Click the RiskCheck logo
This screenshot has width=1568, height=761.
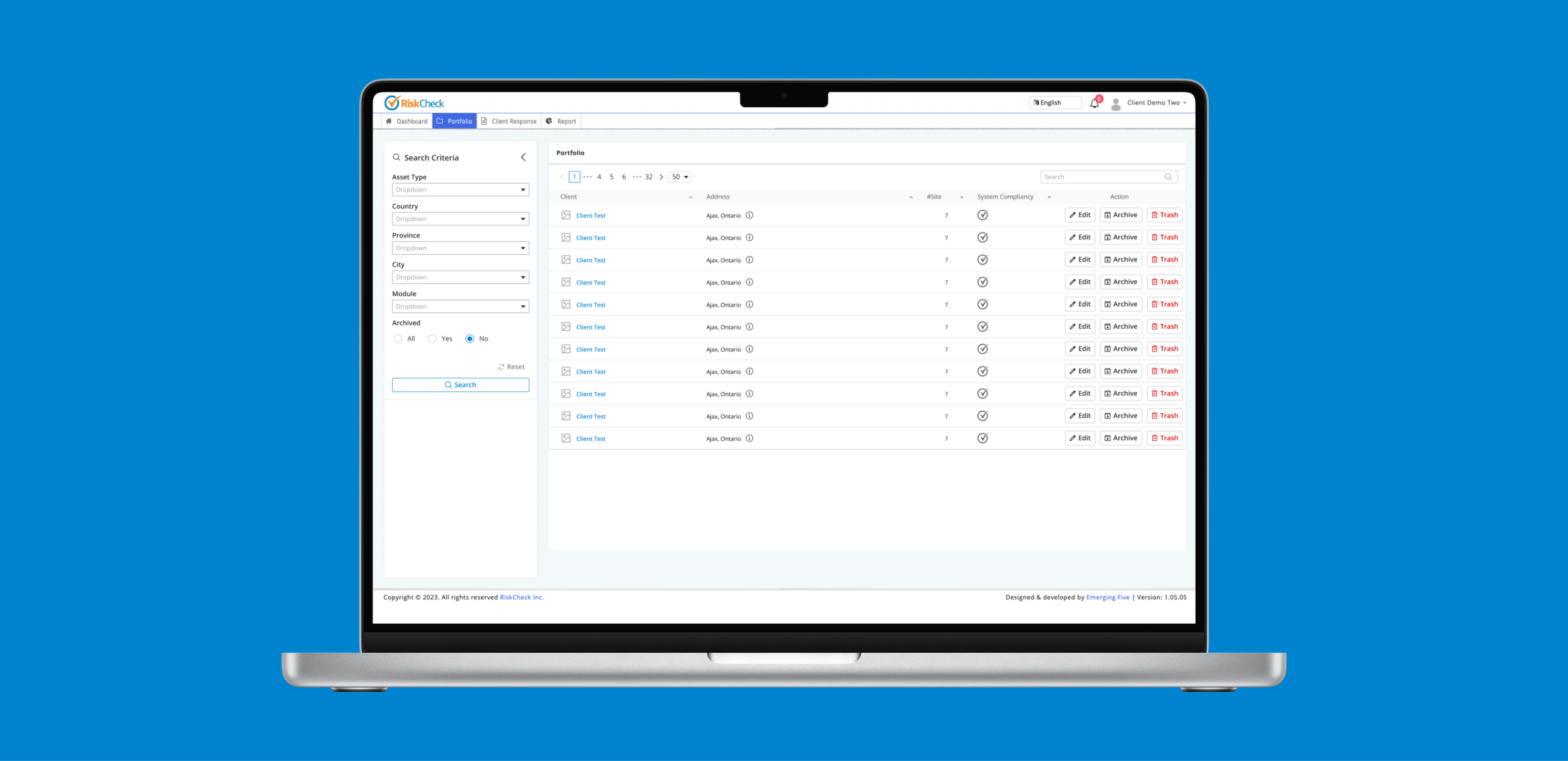pos(414,103)
